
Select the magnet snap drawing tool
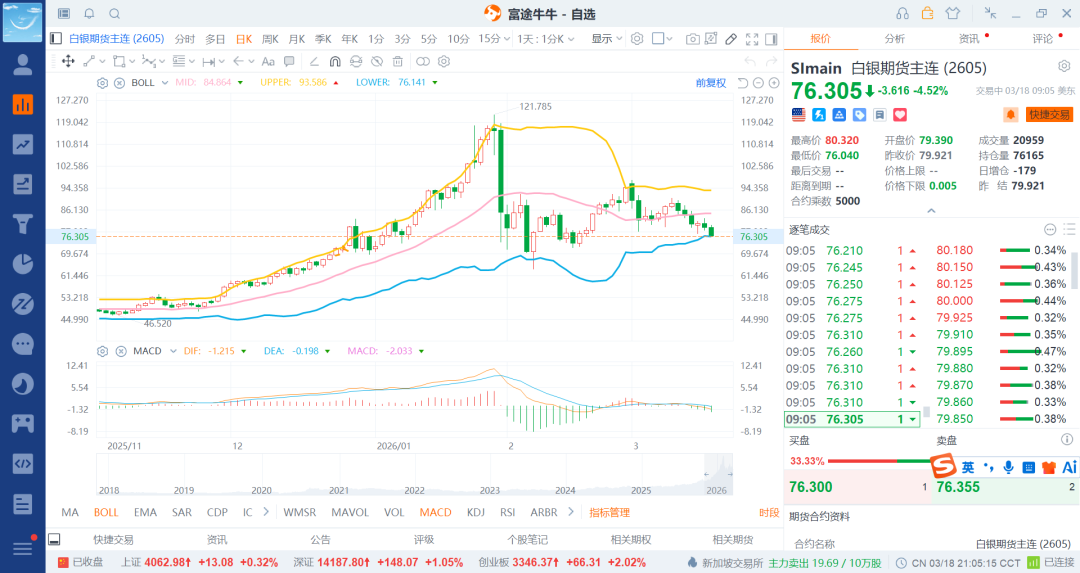point(335,61)
